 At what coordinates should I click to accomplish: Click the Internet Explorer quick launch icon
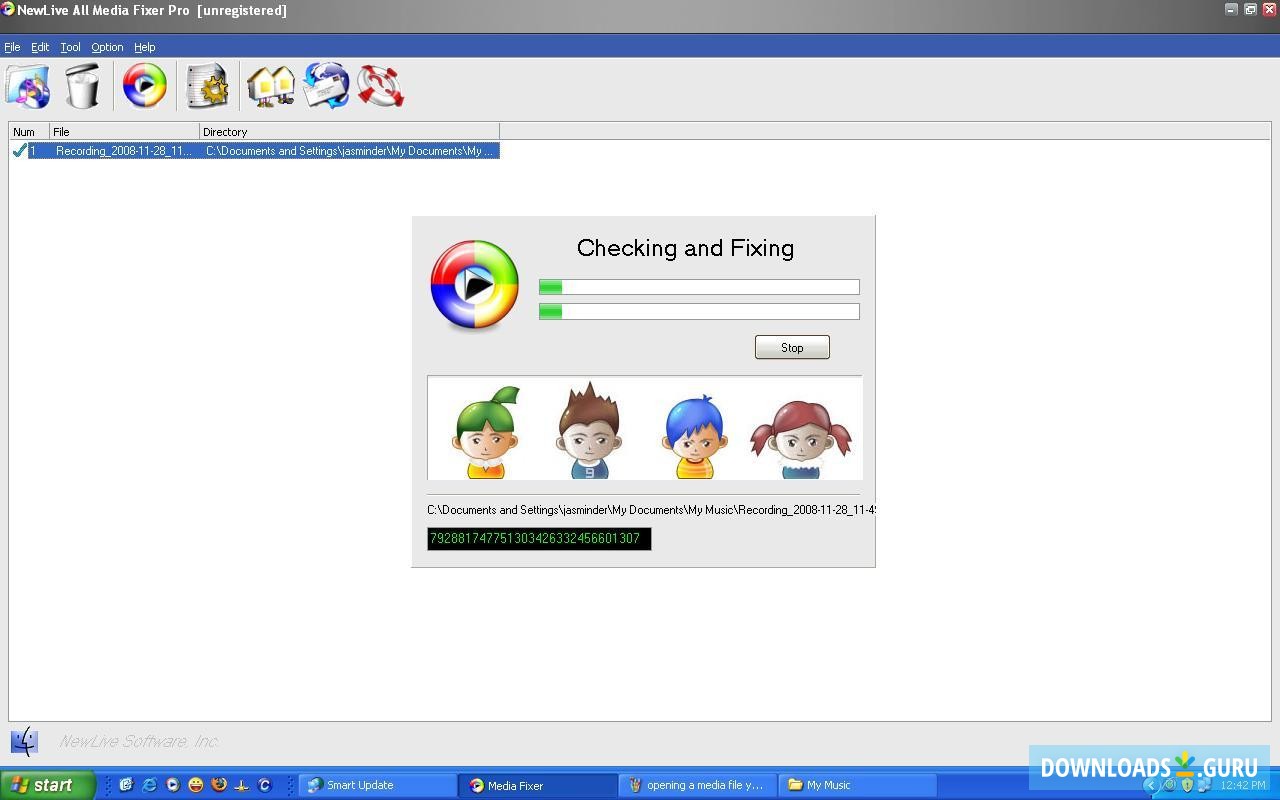tap(150, 785)
